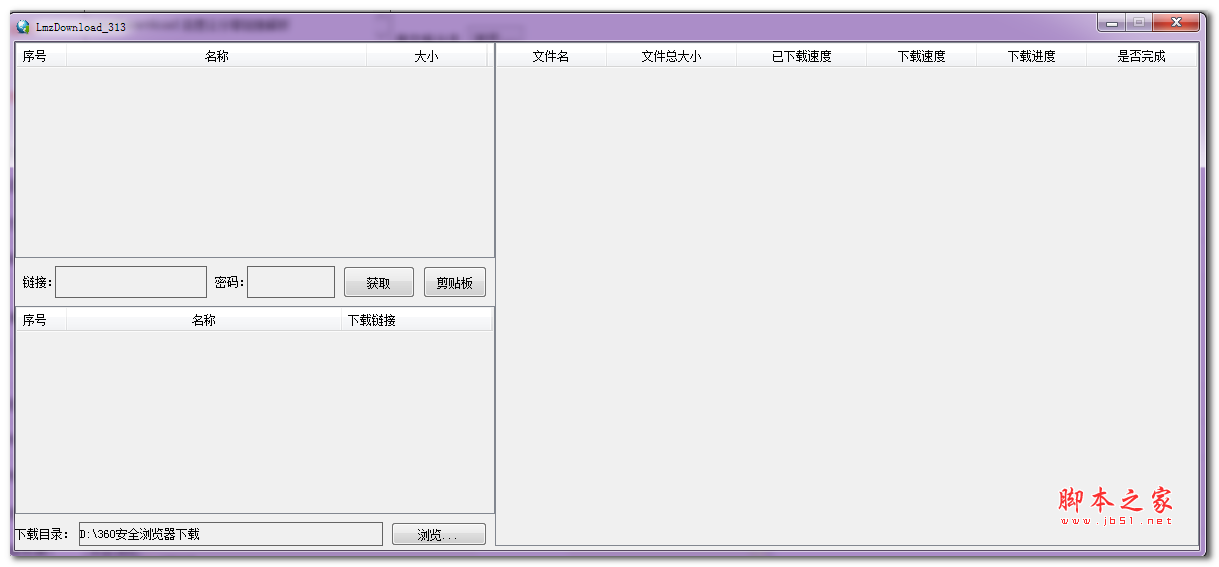
Task: Click the LmzDownload app icon in title bar
Action: 23,27
